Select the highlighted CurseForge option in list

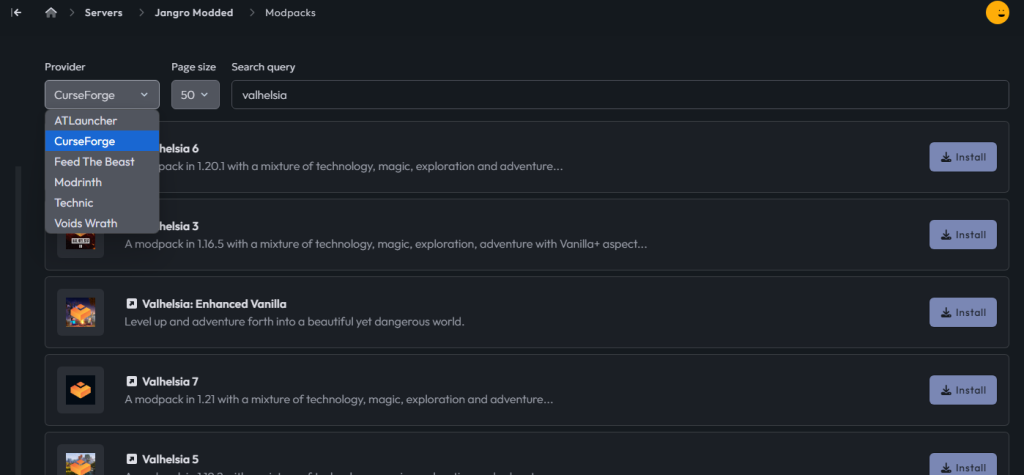point(85,141)
